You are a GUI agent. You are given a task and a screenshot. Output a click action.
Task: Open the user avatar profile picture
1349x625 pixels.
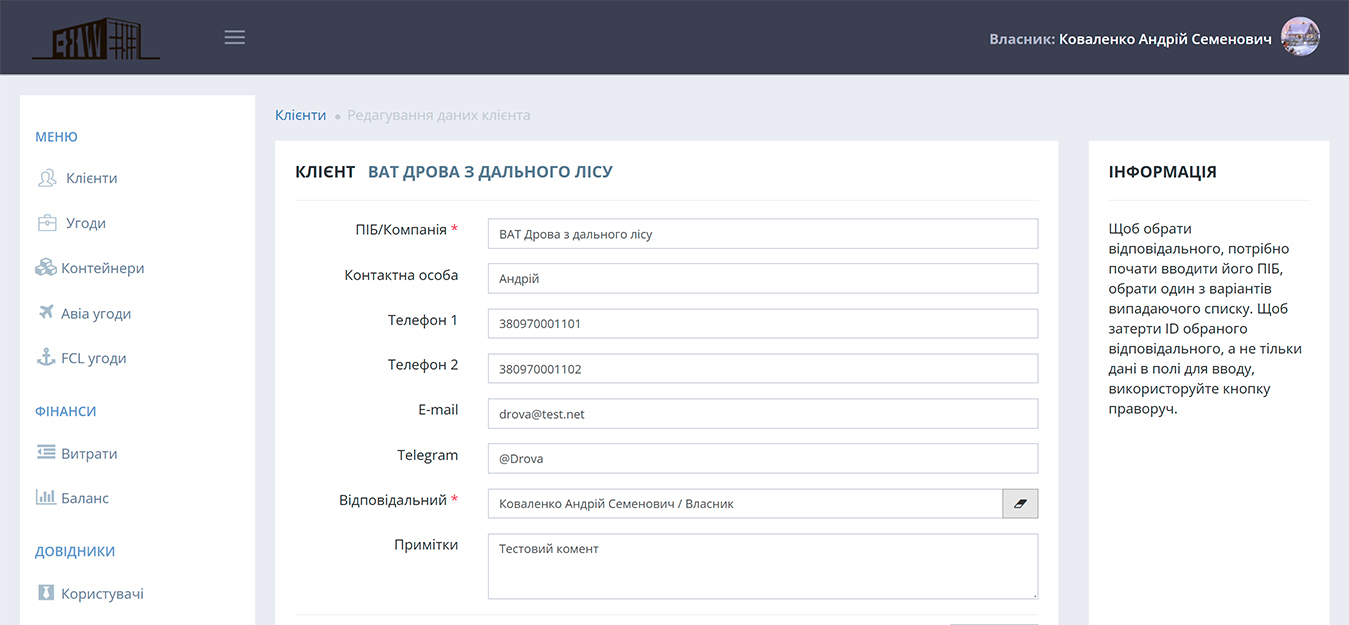click(x=1300, y=37)
